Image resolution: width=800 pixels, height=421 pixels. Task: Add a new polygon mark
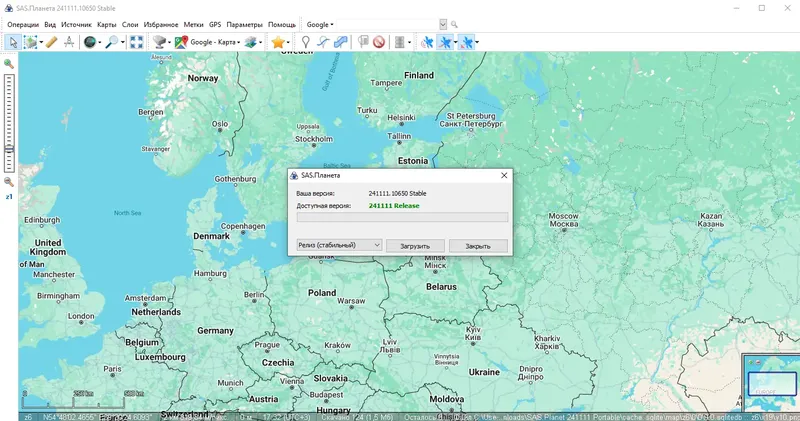(x=340, y=42)
